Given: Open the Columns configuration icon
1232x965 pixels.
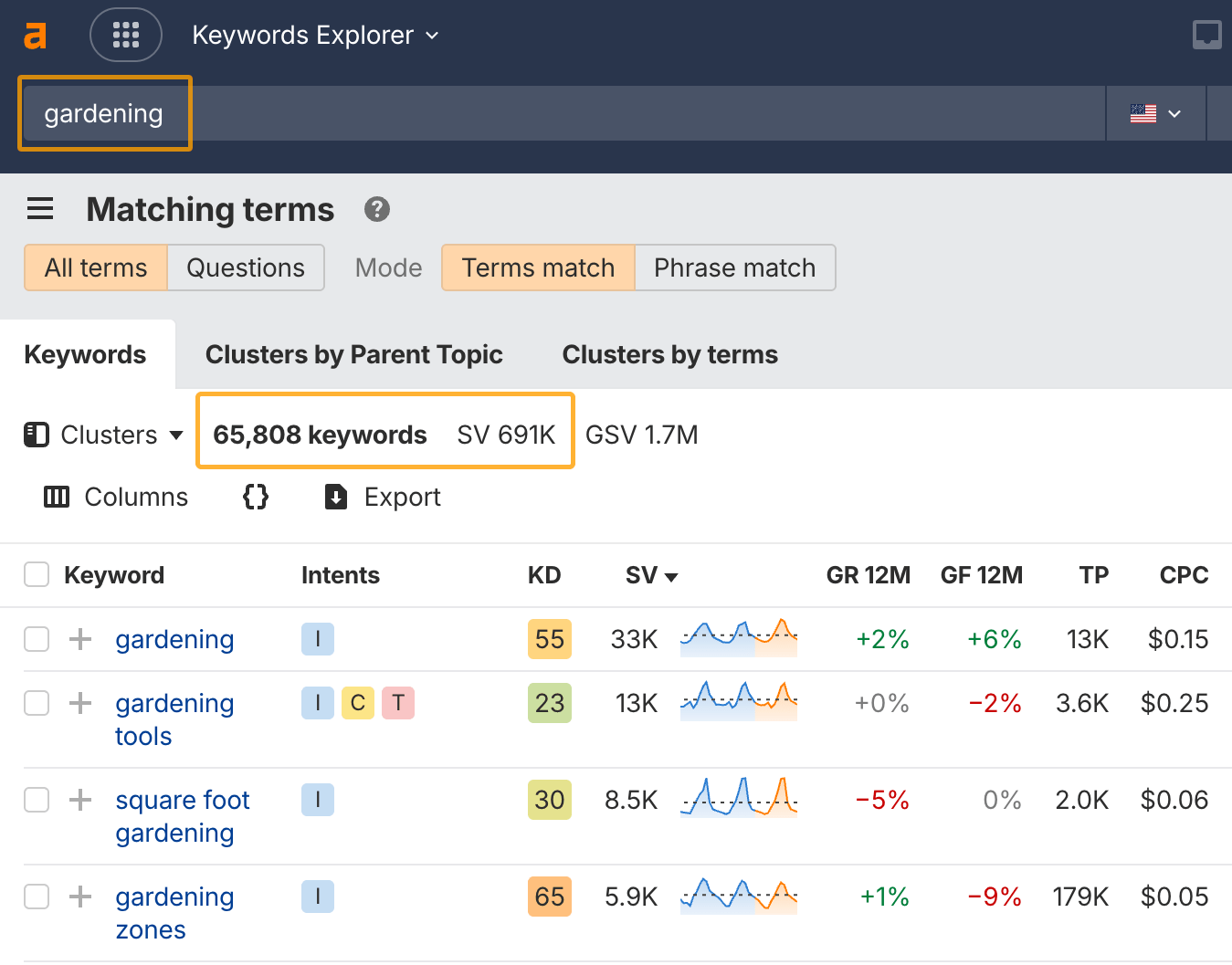Looking at the screenshot, I should coord(56,497).
